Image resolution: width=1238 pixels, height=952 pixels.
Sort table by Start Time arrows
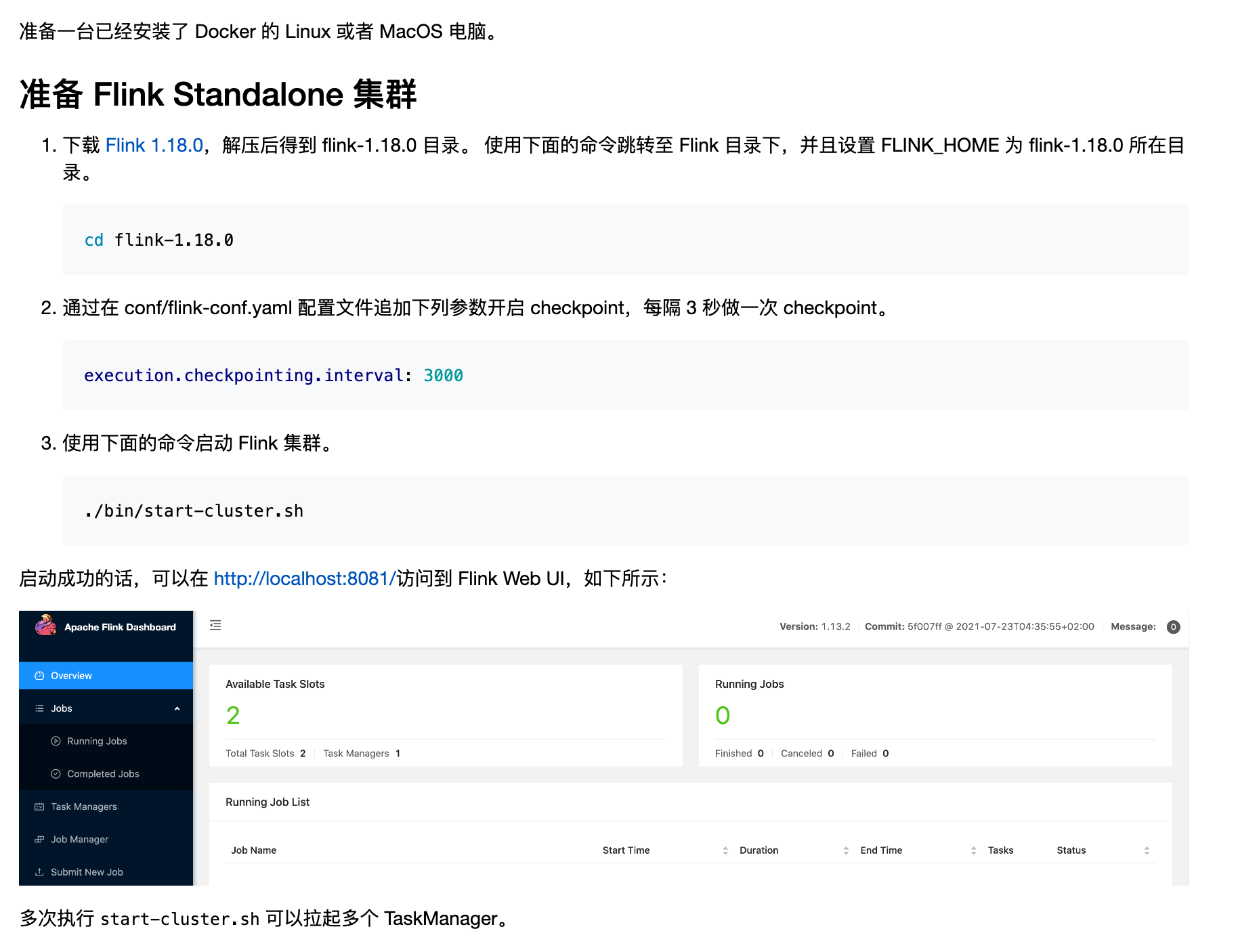pyautogui.click(x=725, y=850)
